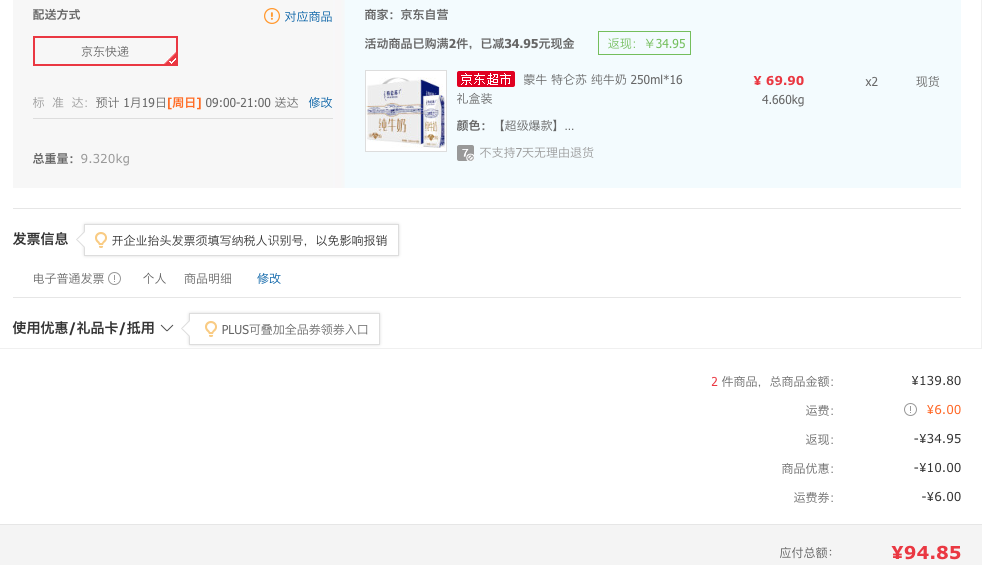Click the 商品优惠 discount -¥10.00
The image size is (993, 565).
click(x=937, y=467)
